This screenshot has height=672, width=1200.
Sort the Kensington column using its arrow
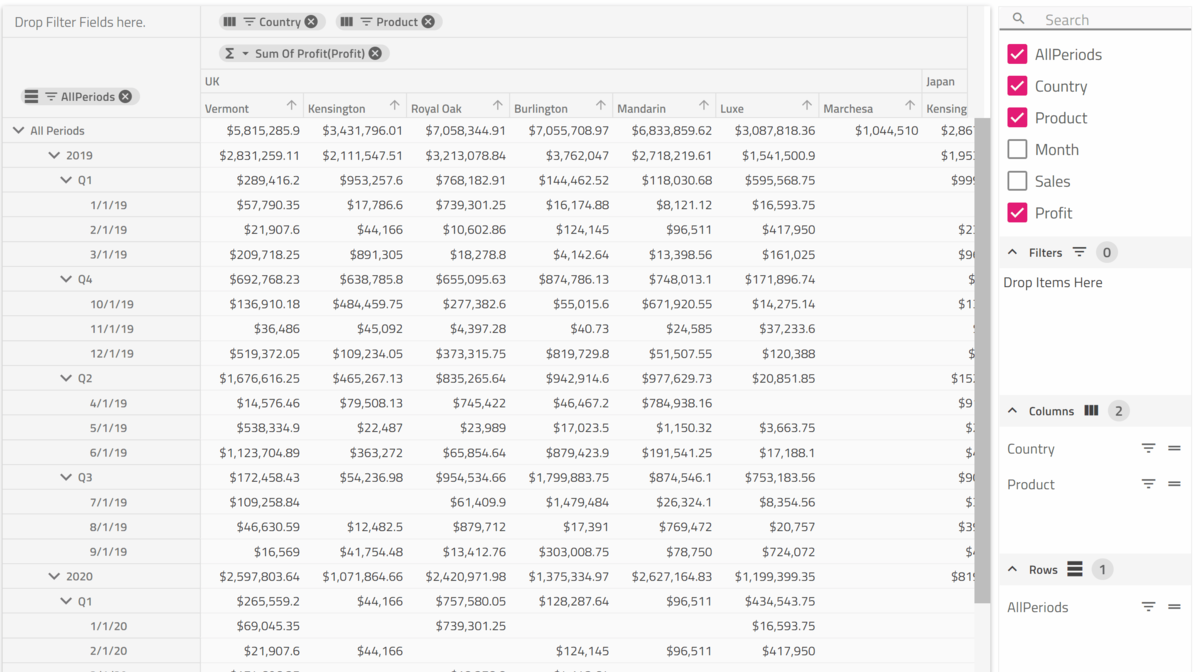coord(394,106)
